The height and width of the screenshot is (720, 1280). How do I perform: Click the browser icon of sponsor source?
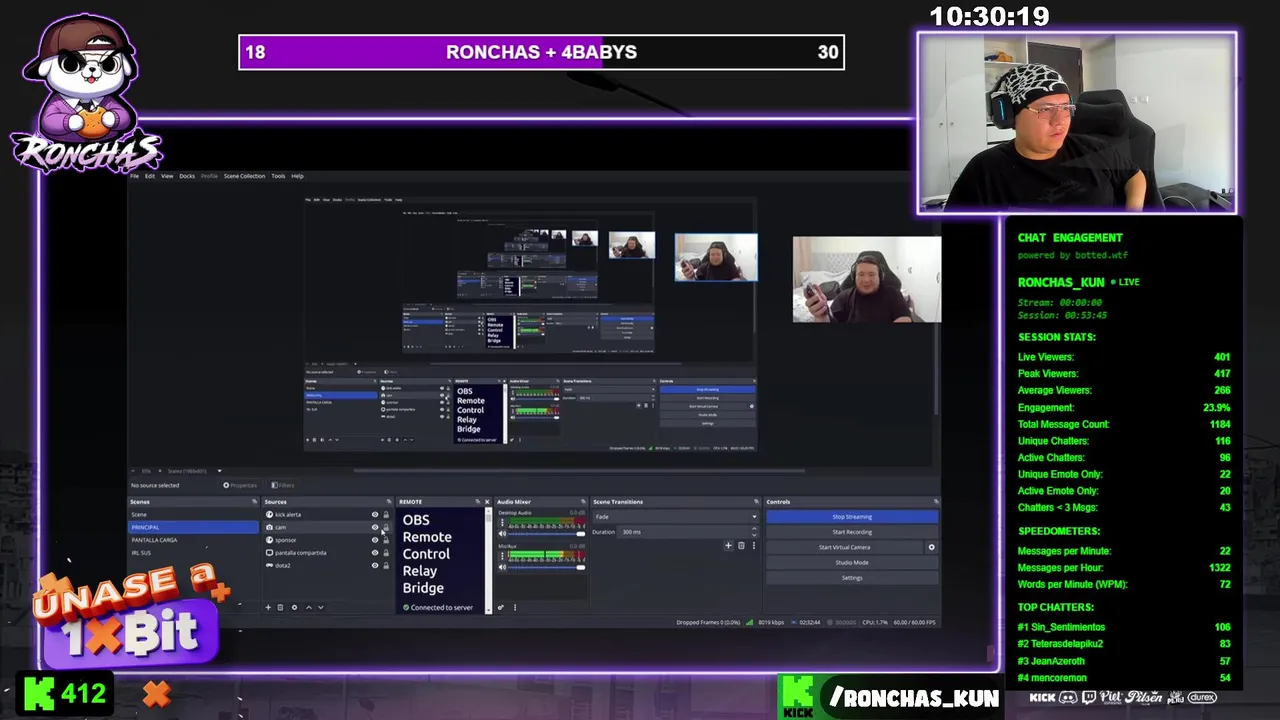pos(269,540)
